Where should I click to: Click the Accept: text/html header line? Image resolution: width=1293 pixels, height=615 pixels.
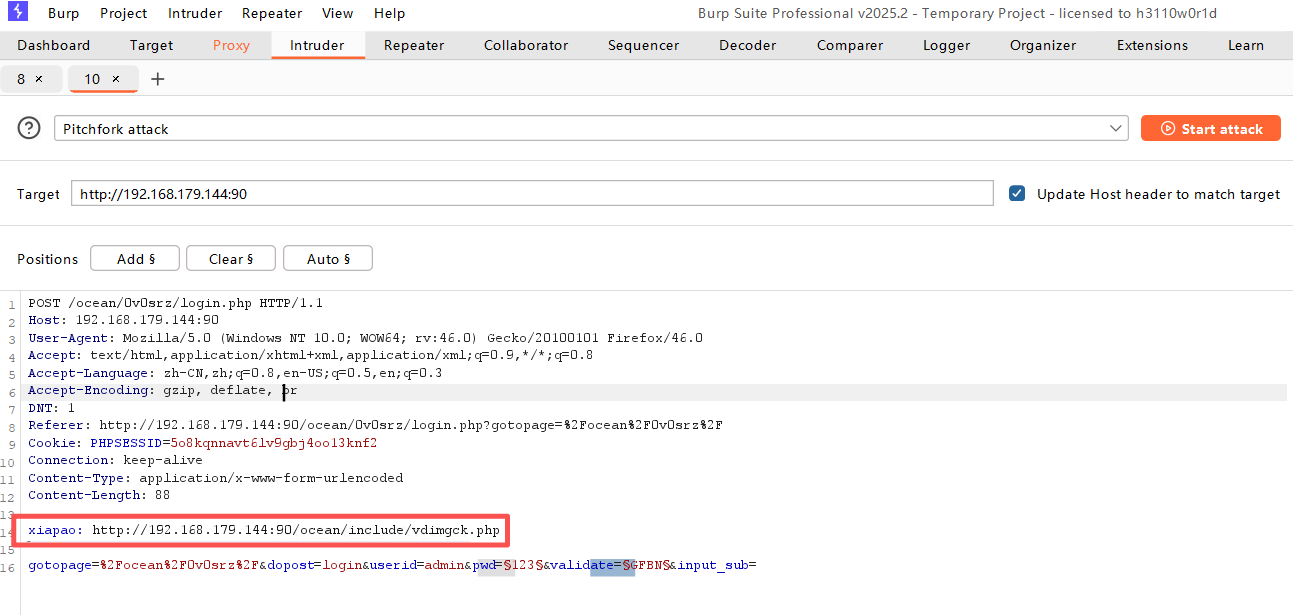click(310, 355)
